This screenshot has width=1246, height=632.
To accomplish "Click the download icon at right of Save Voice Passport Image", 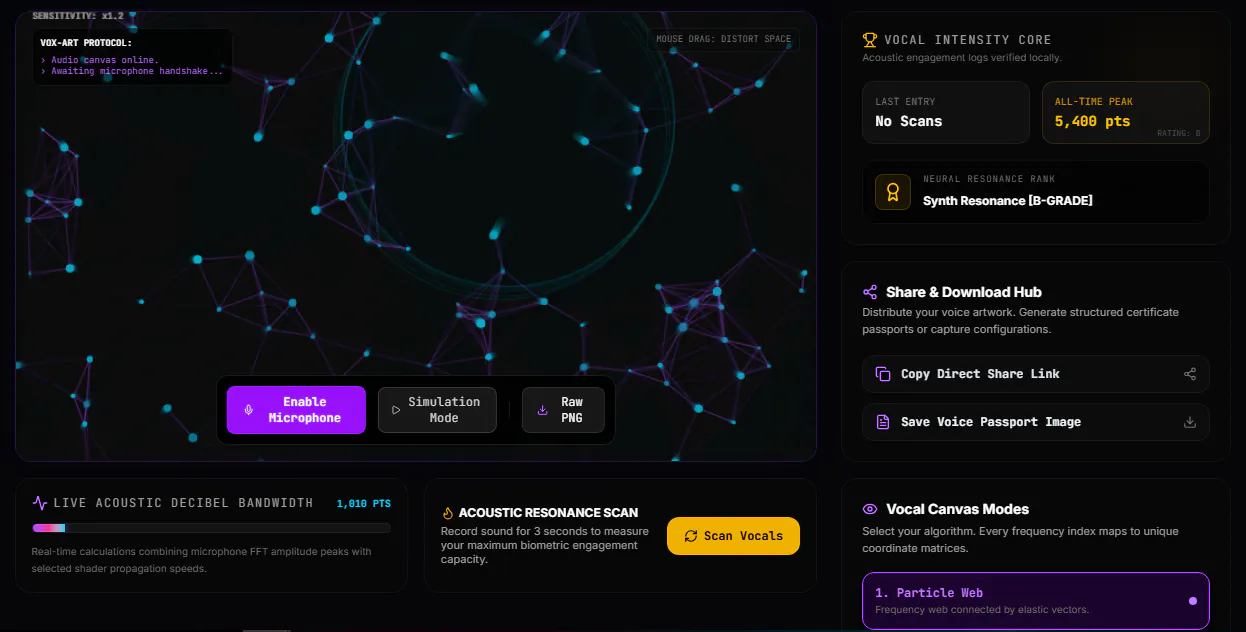I will (1190, 422).
